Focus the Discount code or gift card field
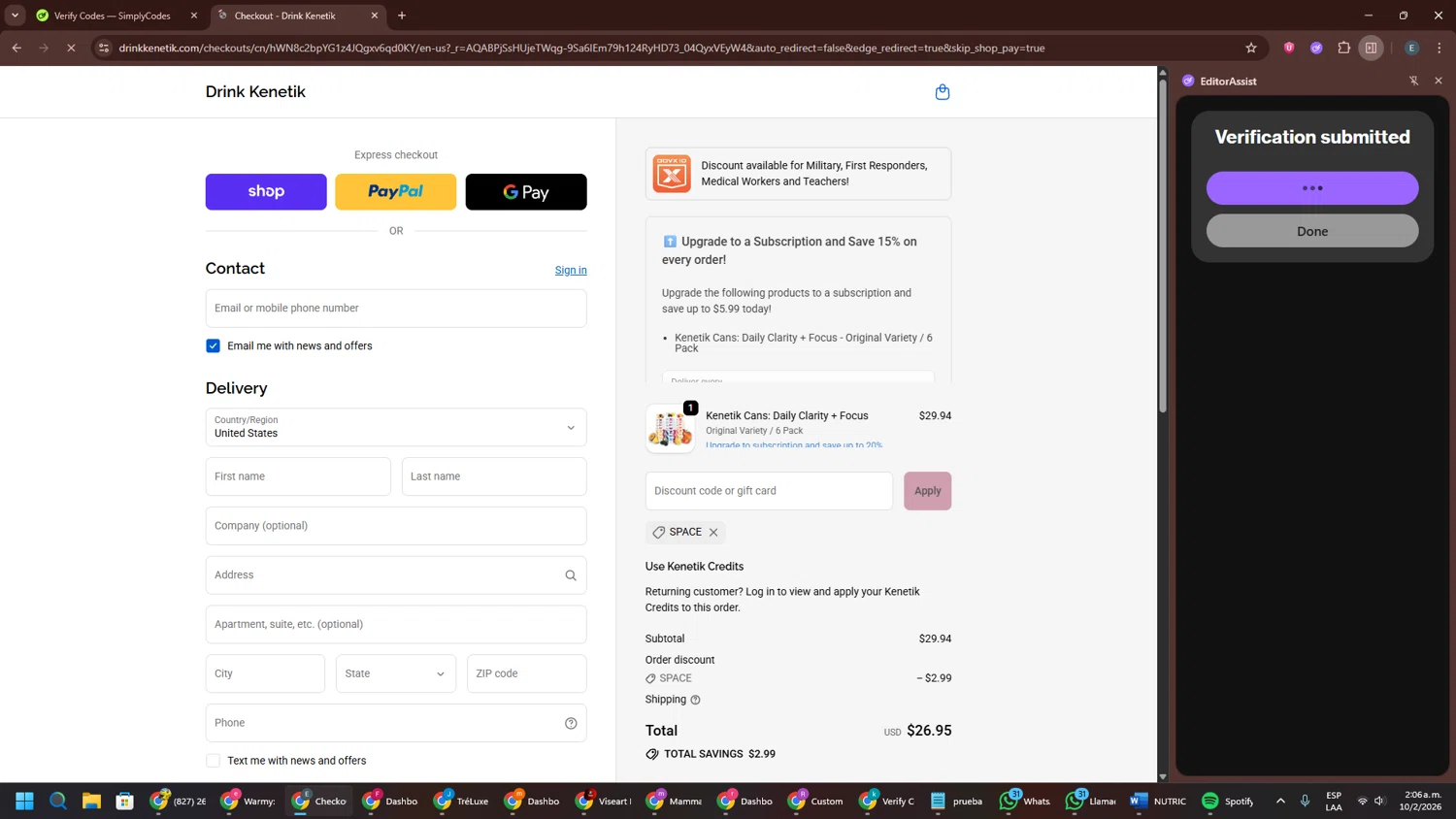This screenshot has height=819, width=1456. pos(769,491)
